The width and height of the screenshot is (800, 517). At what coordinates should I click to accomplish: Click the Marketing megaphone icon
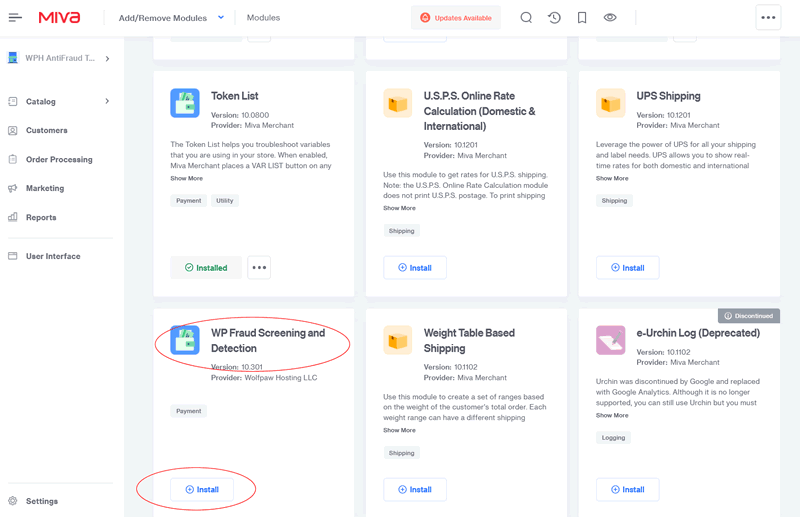[13, 188]
